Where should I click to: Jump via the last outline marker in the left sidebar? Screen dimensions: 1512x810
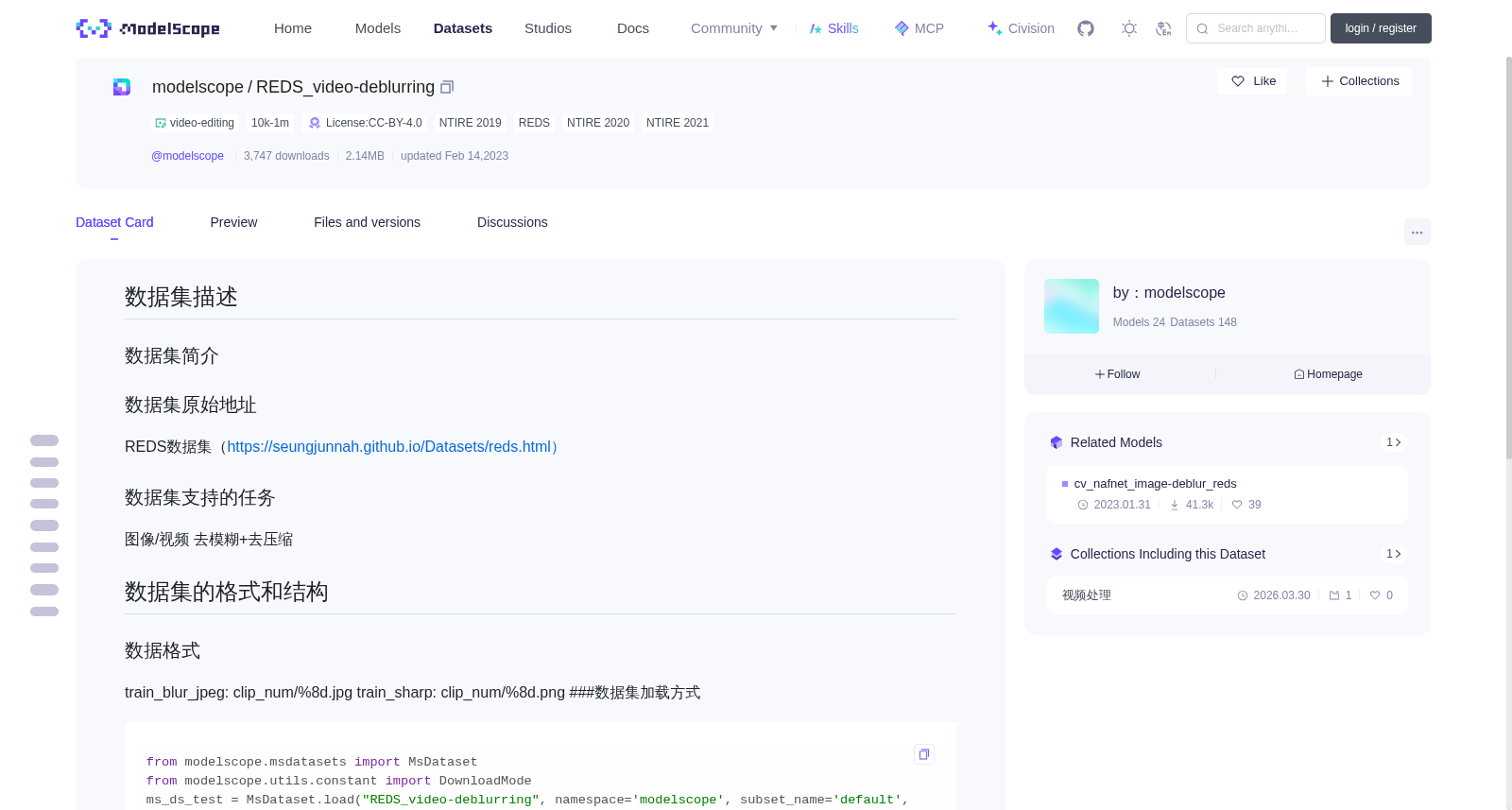click(x=44, y=612)
